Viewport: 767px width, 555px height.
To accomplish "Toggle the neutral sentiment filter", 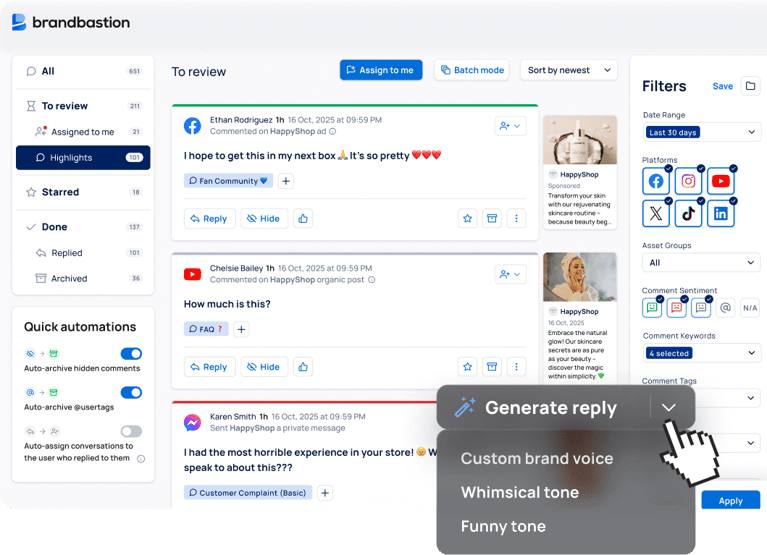I will click(x=701, y=308).
